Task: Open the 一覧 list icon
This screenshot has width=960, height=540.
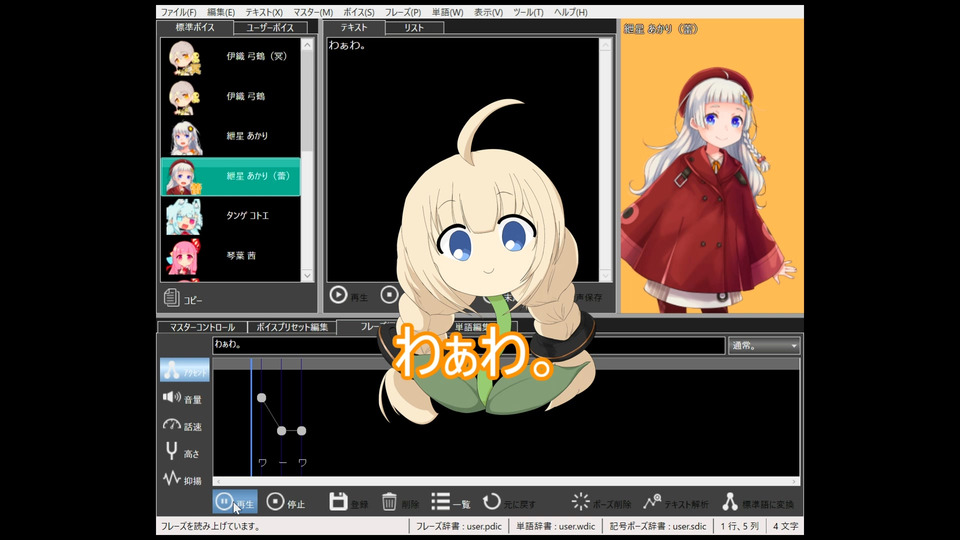Action: click(440, 501)
